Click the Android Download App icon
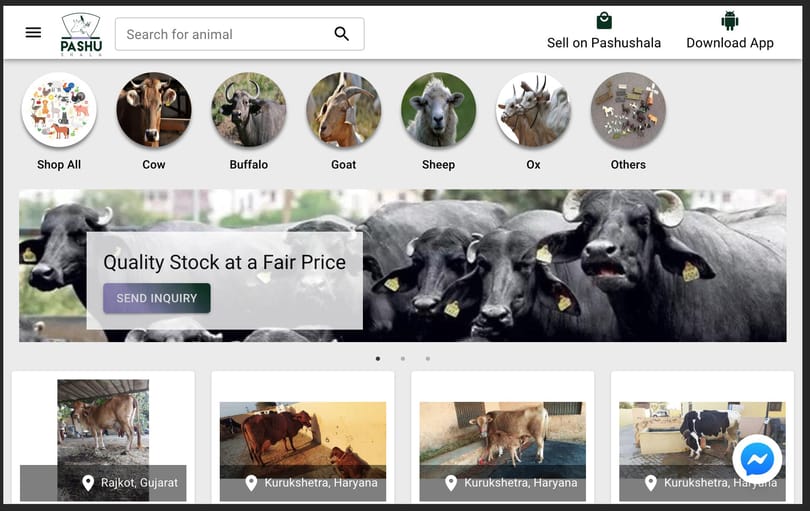 pyautogui.click(x=730, y=21)
